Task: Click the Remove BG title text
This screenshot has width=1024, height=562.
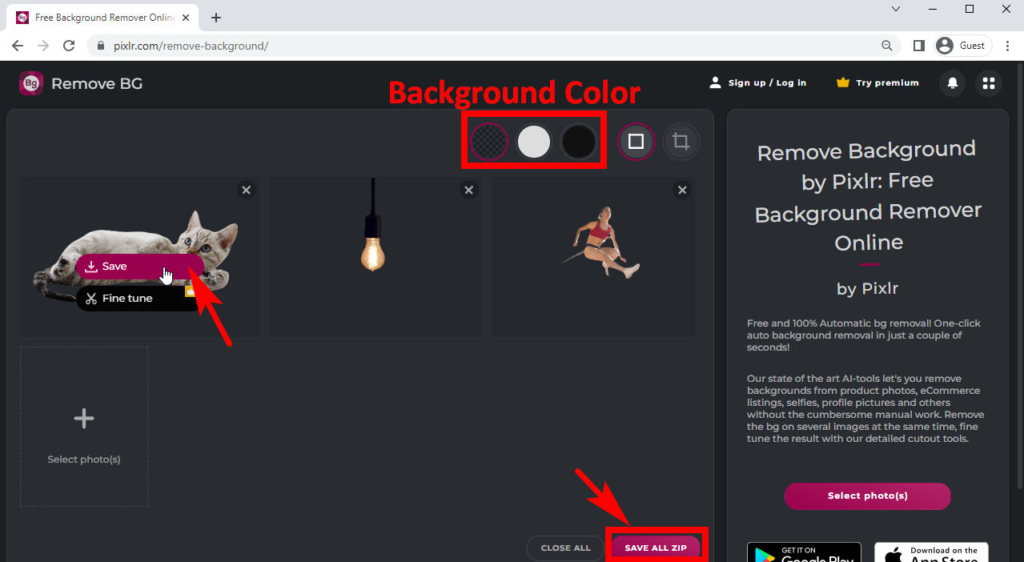Action: point(97,84)
